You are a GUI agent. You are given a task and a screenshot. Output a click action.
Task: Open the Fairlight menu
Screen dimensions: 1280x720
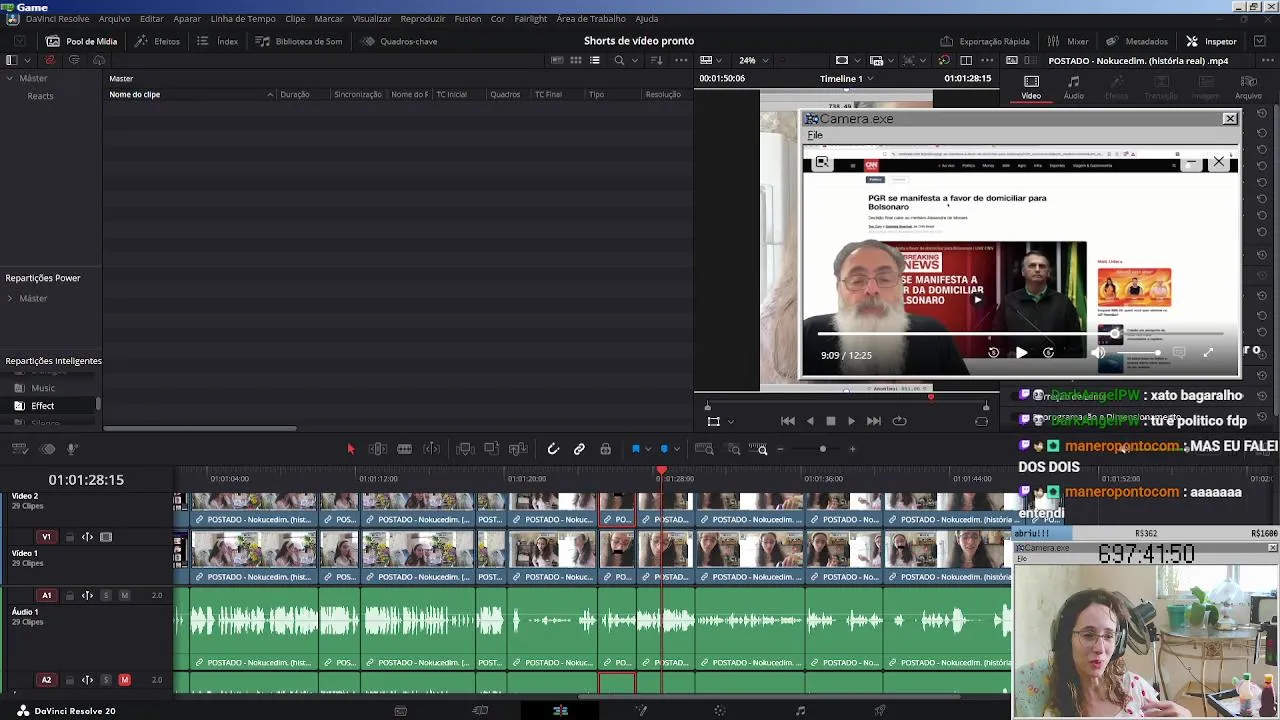pos(531,19)
